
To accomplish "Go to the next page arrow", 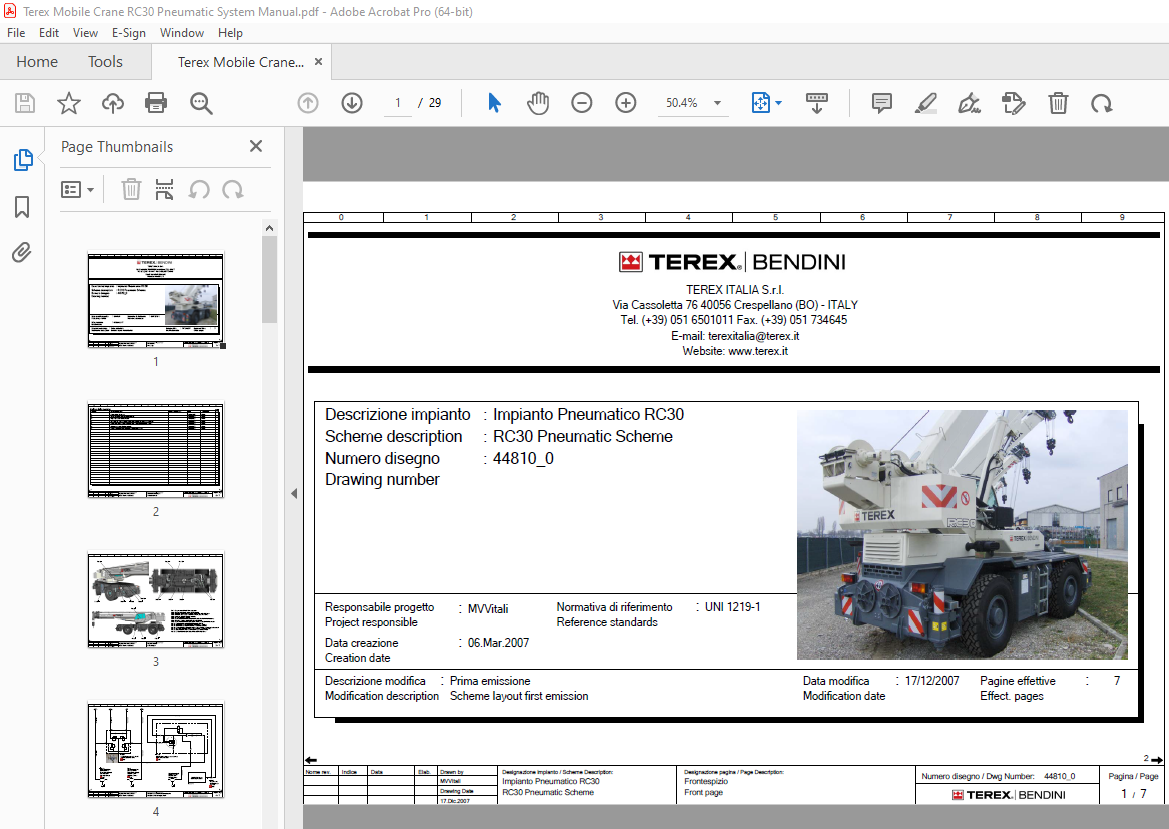I will pyautogui.click(x=352, y=103).
